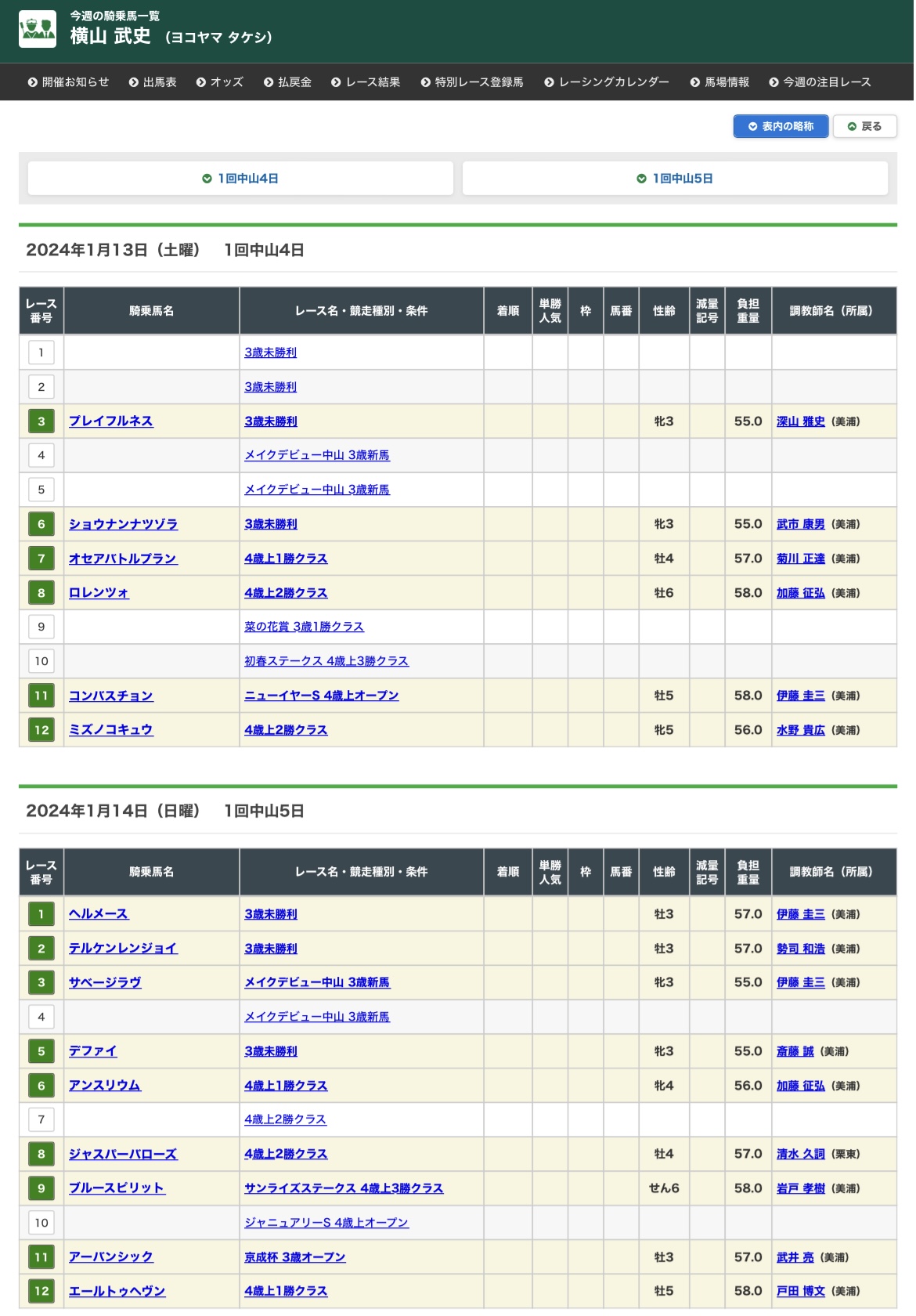Open trainer 斎藤 誠 link
The height and width of the screenshot is (1316, 916).
(795, 1051)
